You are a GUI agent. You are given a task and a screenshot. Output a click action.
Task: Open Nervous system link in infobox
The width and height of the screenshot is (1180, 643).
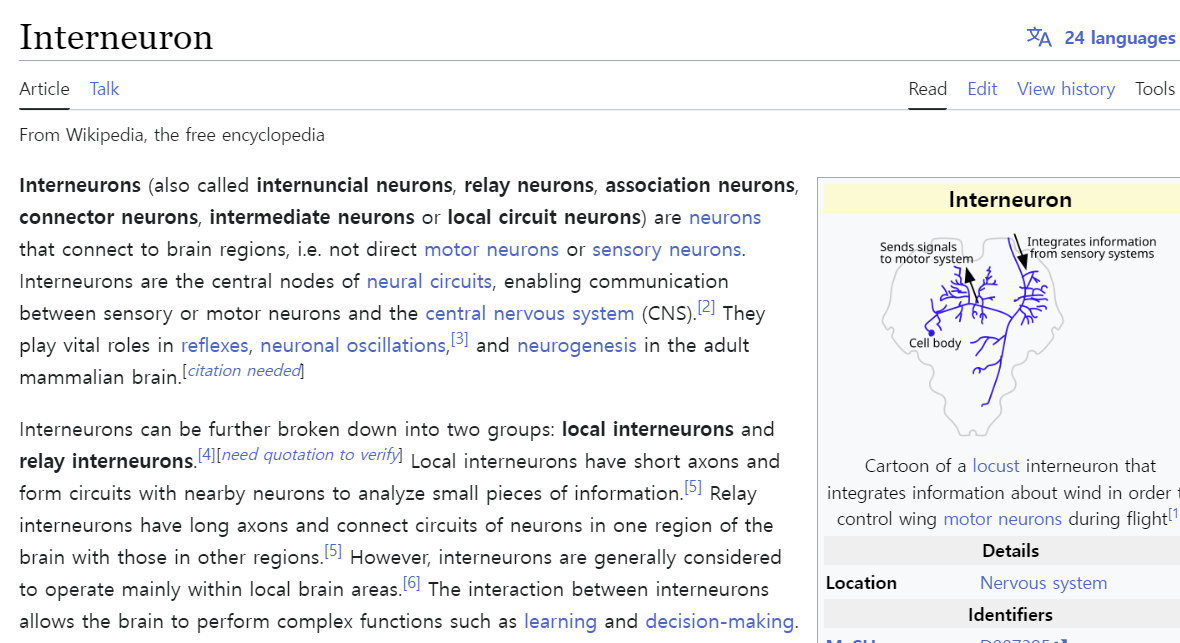[x=1043, y=583]
